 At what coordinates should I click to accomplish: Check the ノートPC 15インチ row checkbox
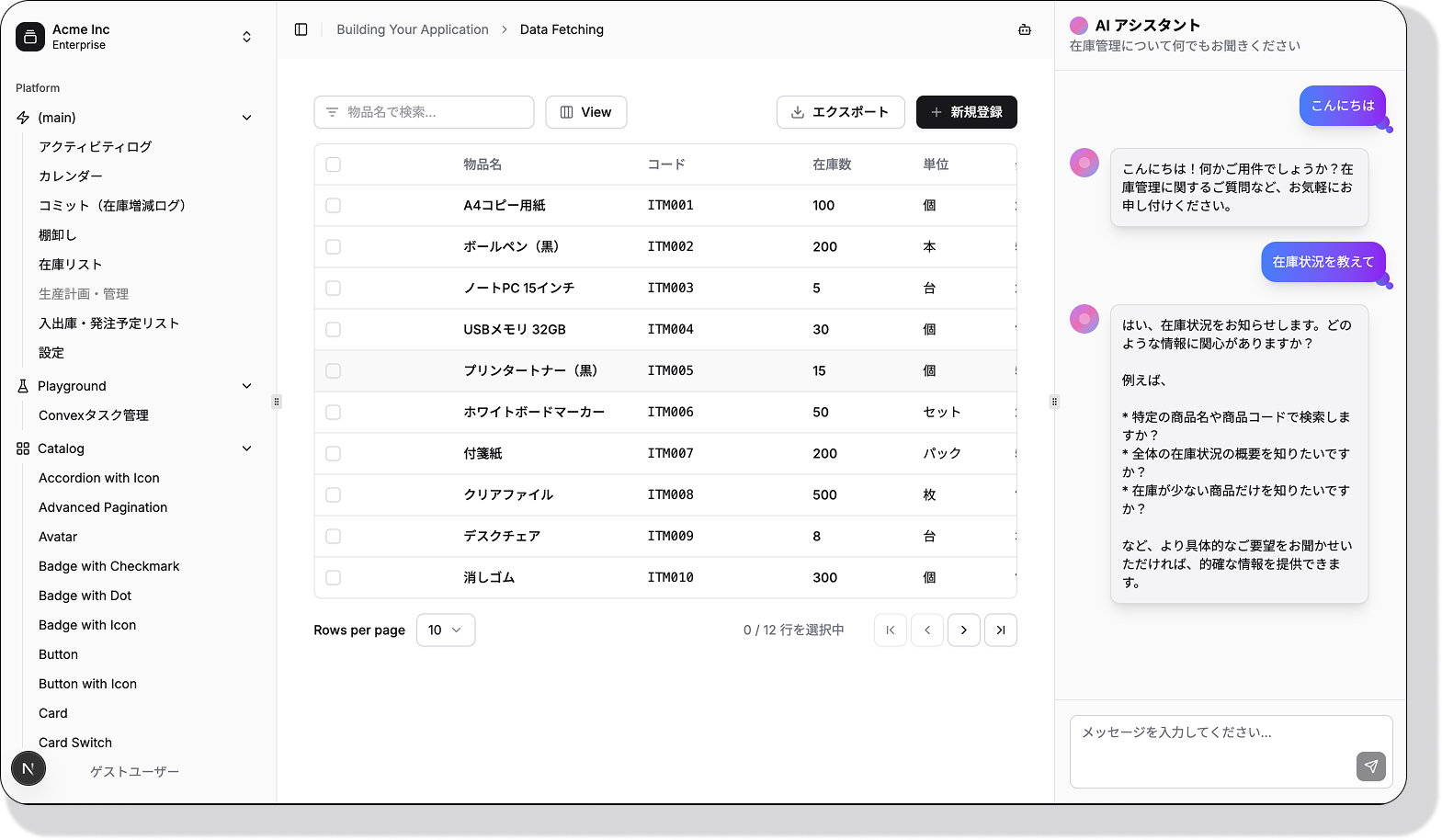pyautogui.click(x=333, y=289)
